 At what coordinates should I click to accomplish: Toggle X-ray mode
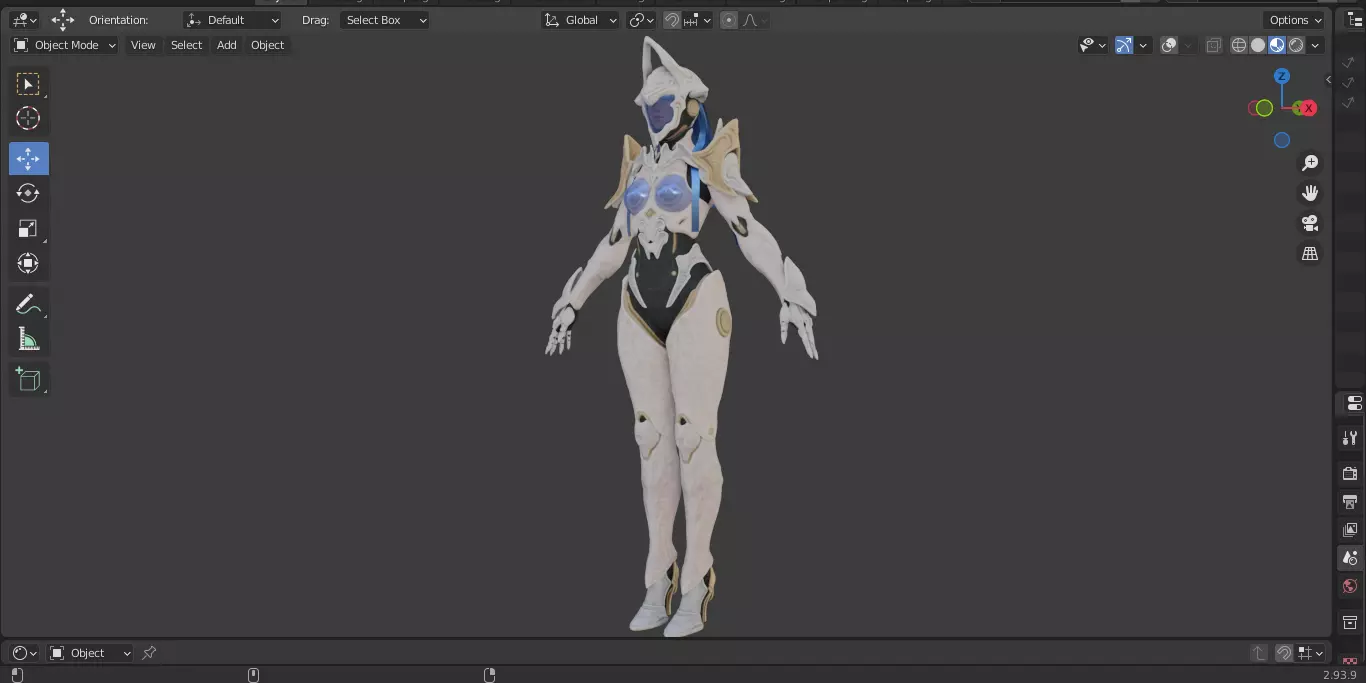[1213, 45]
